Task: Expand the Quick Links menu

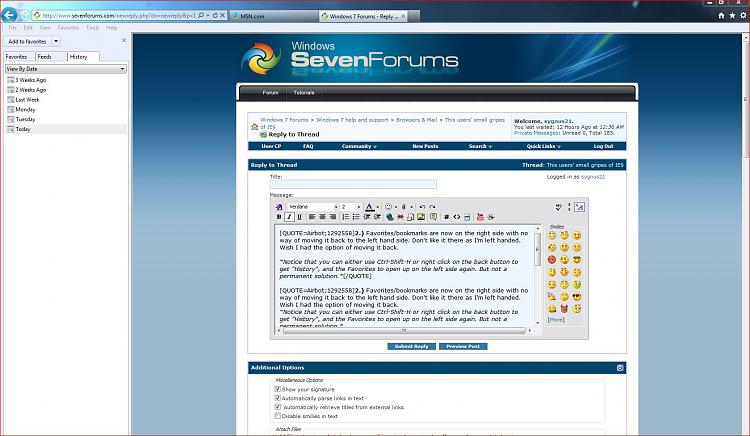Action: tap(543, 146)
